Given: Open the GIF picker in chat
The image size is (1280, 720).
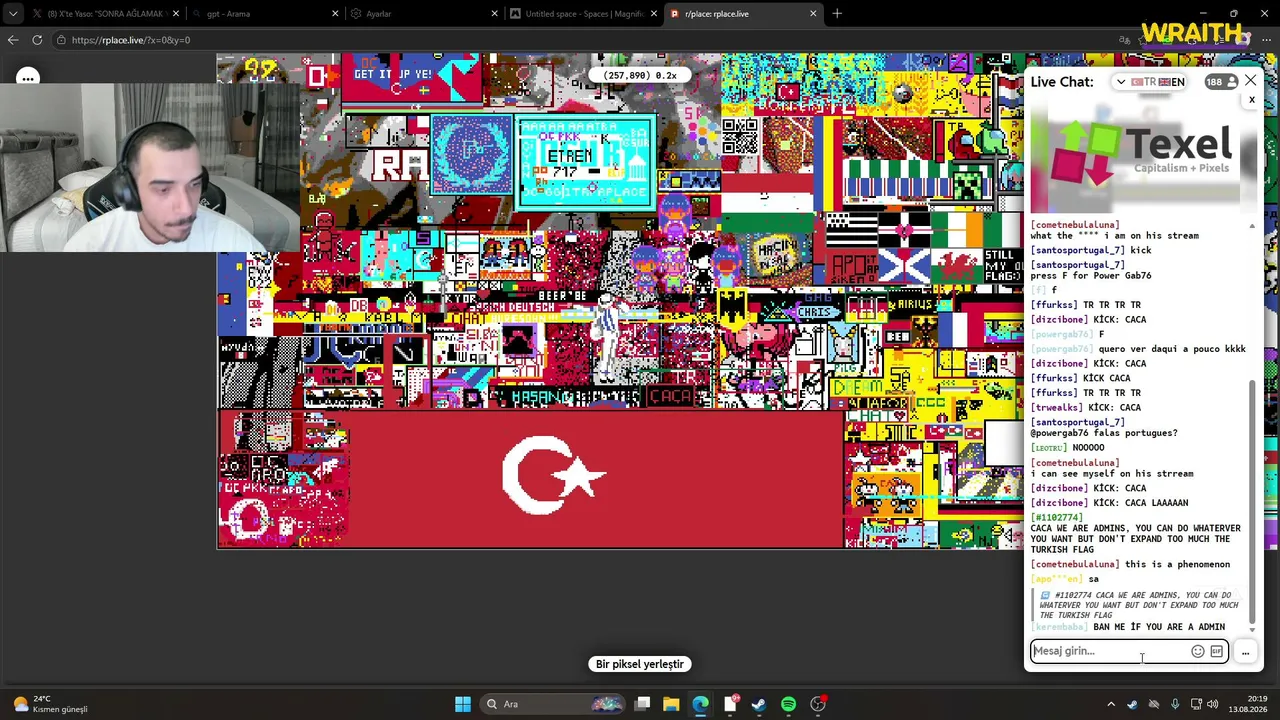Looking at the screenshot, I should [x=1216, y=652].
